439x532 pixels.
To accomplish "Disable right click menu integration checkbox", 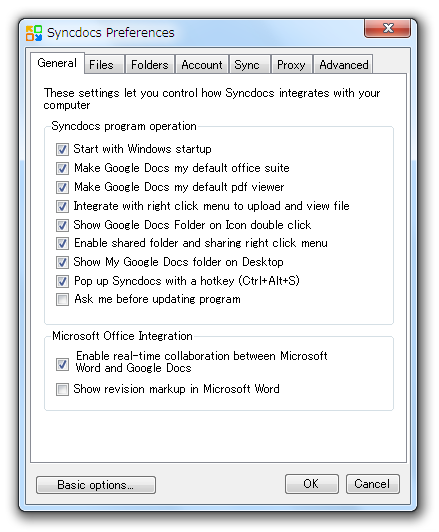I will 62,206.
